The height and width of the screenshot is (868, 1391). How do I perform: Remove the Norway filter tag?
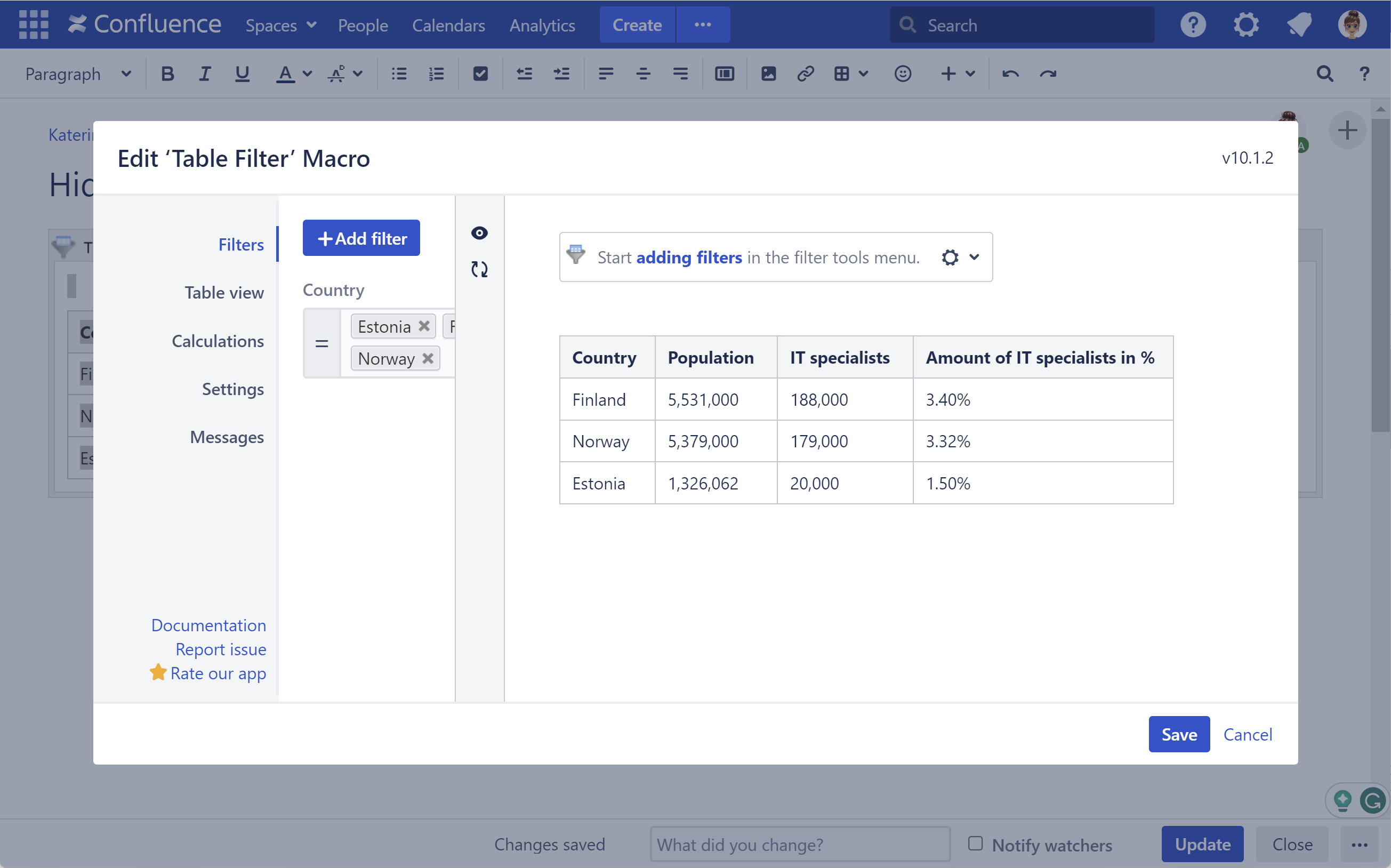pyautogui.click(x=428, y=358)
